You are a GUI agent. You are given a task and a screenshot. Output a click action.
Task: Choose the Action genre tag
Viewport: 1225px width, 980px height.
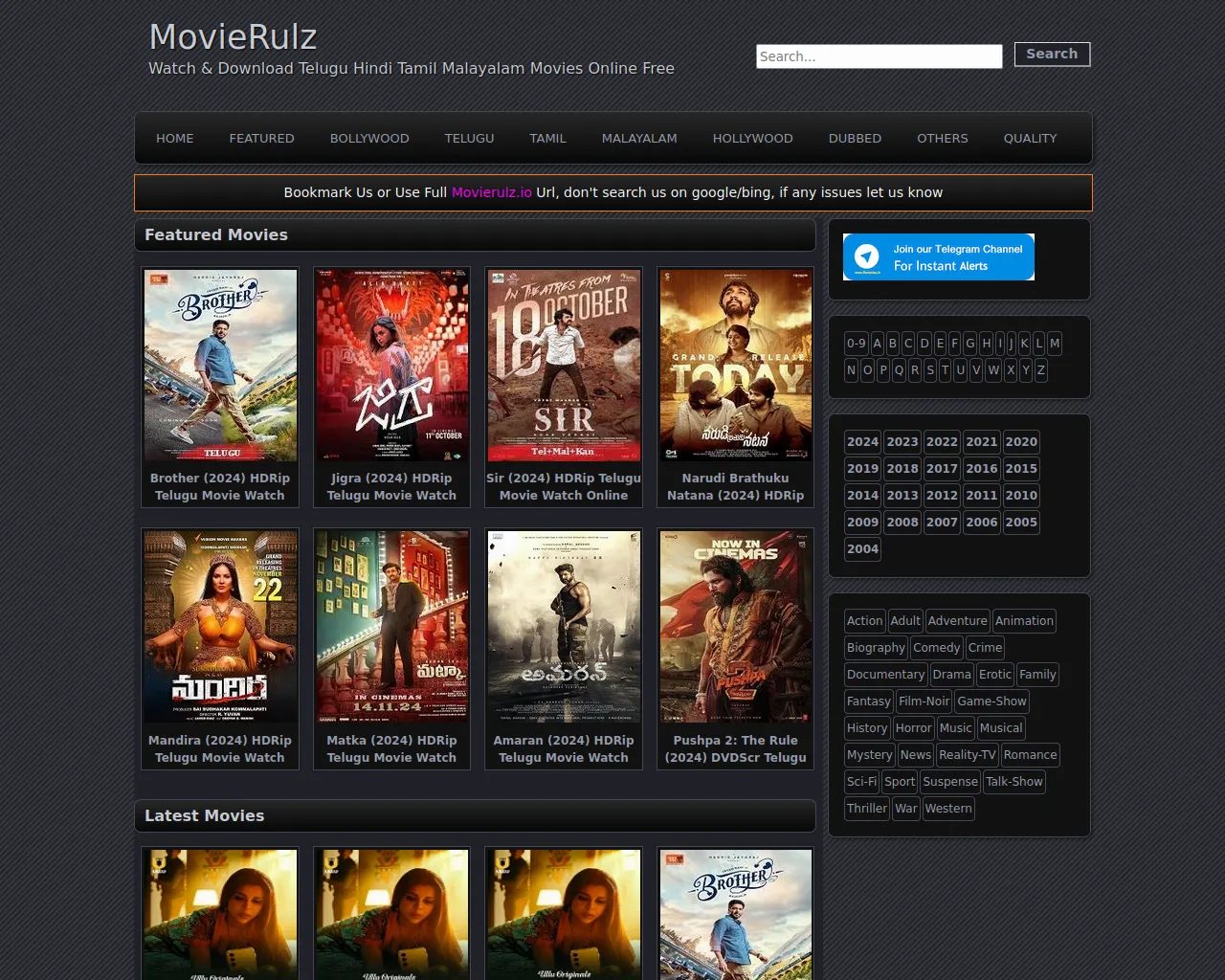tap(864, 621)
